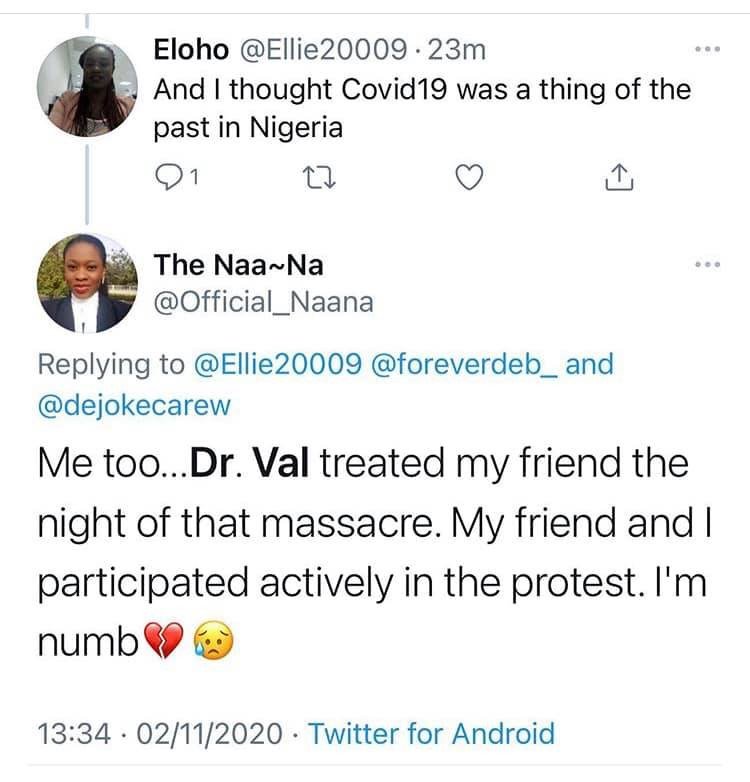Open the @Ellie20009 handle beside Eloho

(324, 50)
